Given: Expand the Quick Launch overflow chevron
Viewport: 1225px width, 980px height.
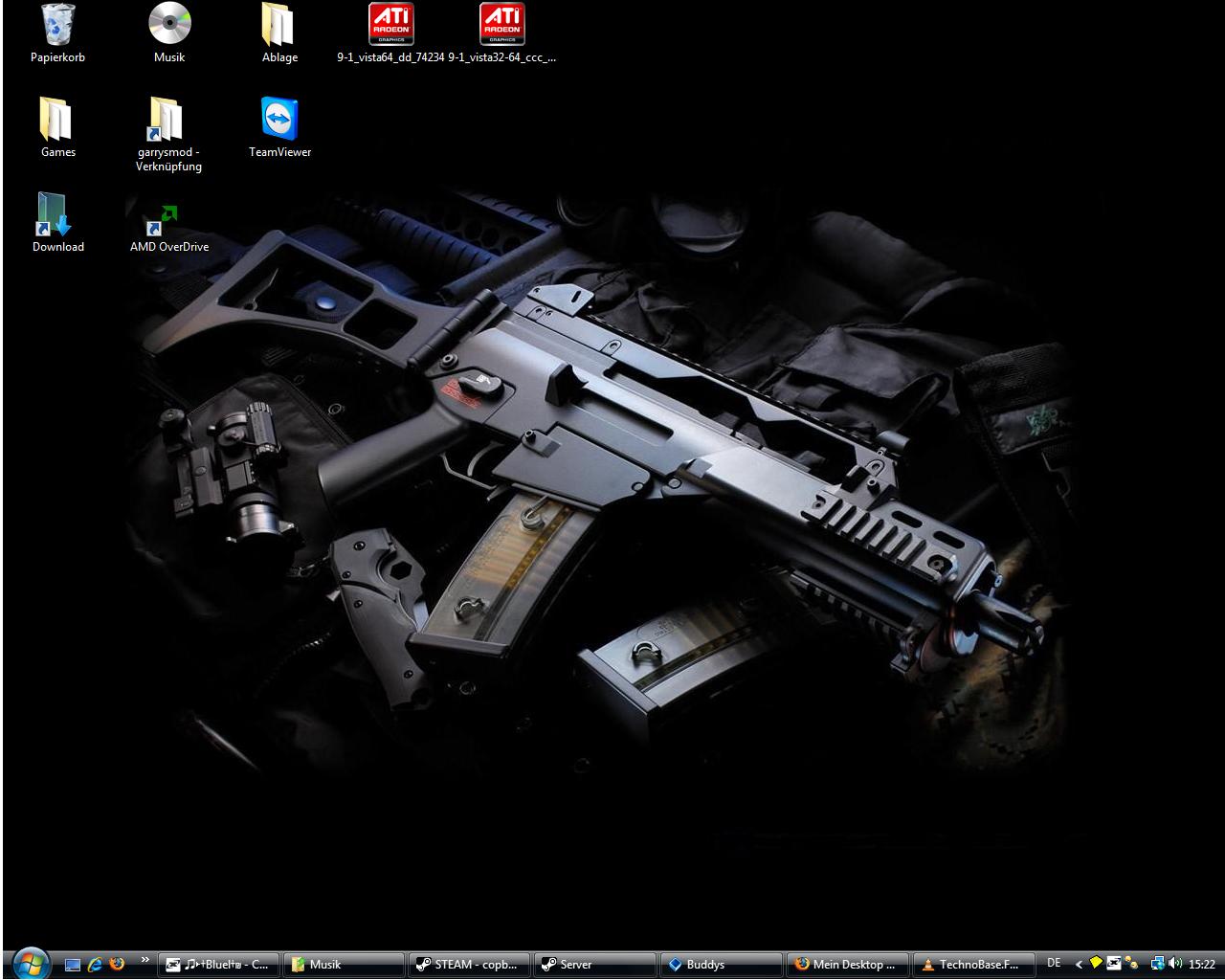Looking at the screenshot, I should pyautogui.click(x=145, y=960).
